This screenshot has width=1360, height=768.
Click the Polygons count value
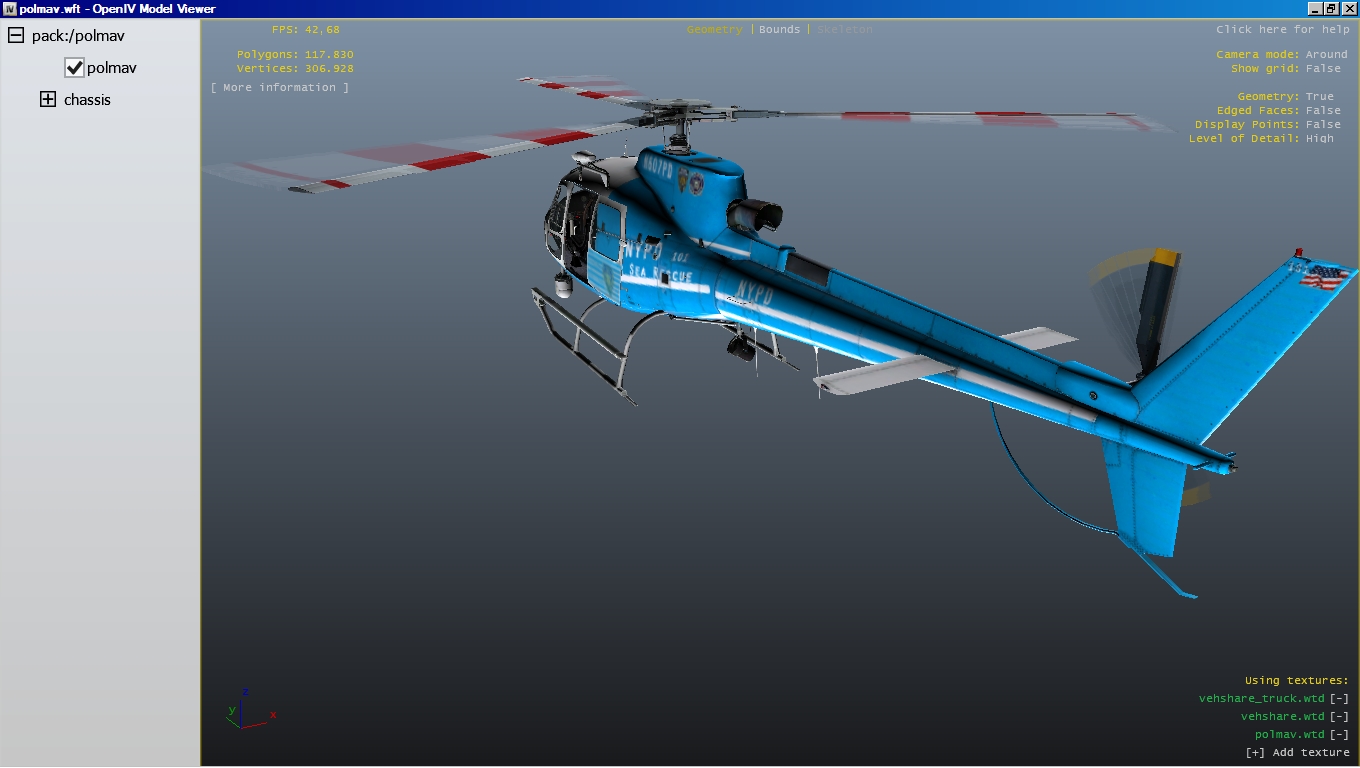click(329, 55)
